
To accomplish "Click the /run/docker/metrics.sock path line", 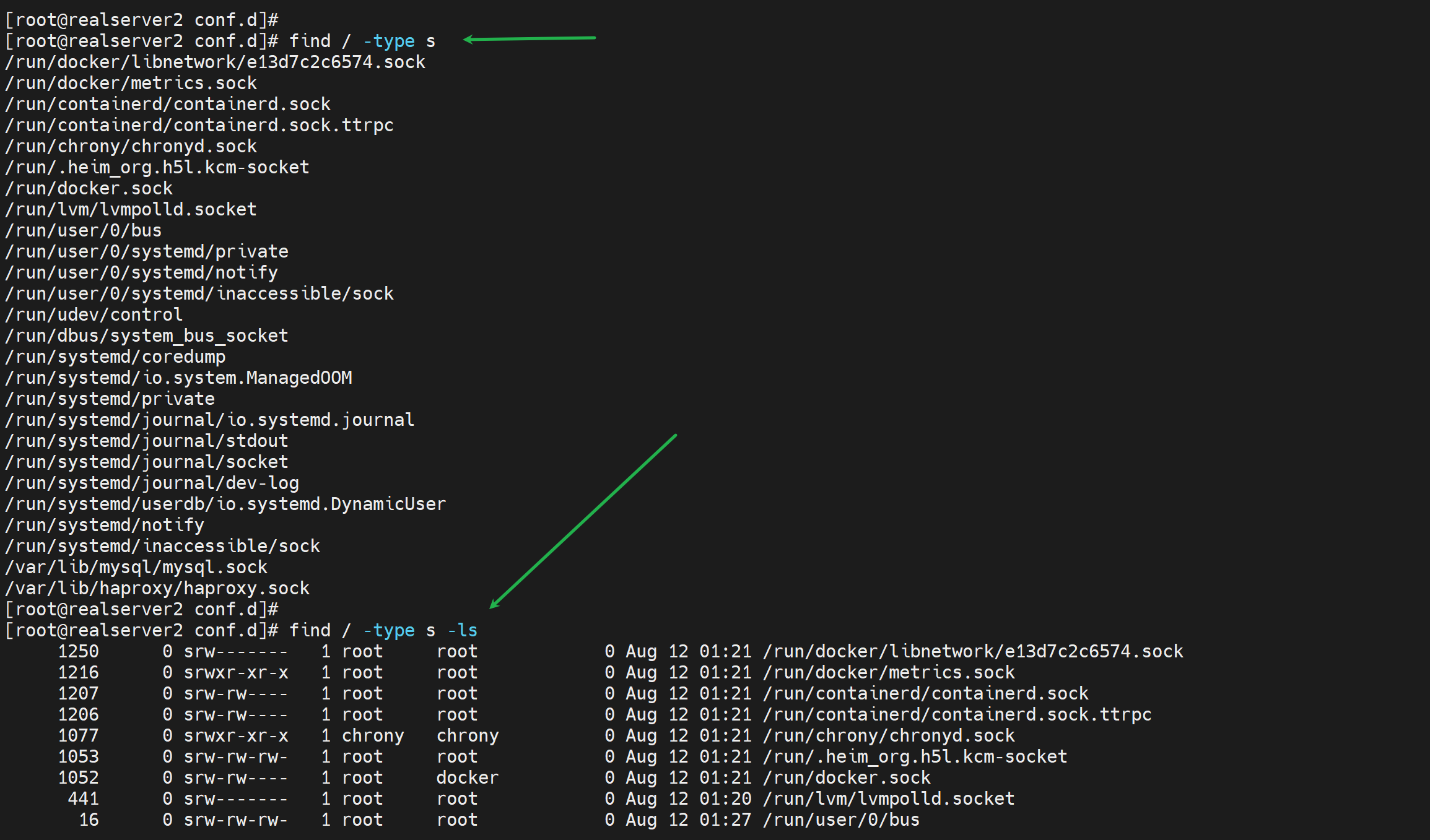I will 131,83.
